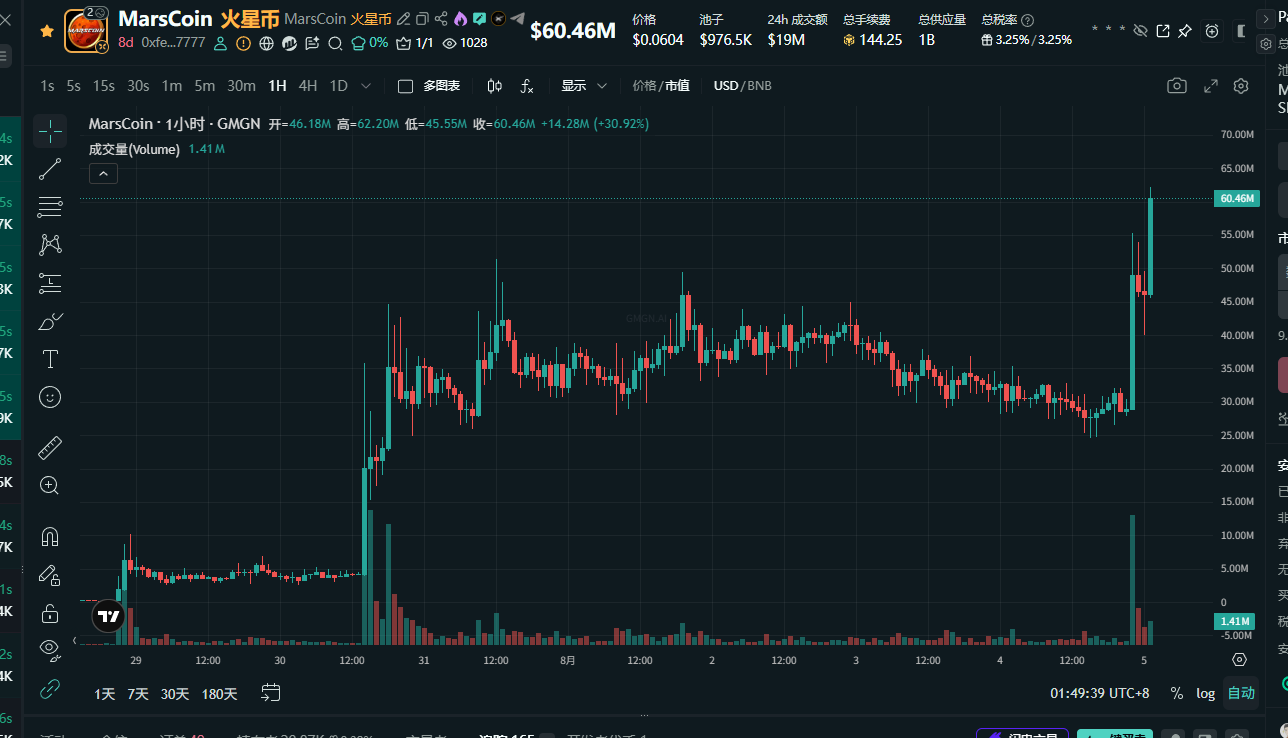The height and width of the screenshot is (738, 1288).
Task: Toggle hide all drawings eye icon
Action: pos(50,650)
